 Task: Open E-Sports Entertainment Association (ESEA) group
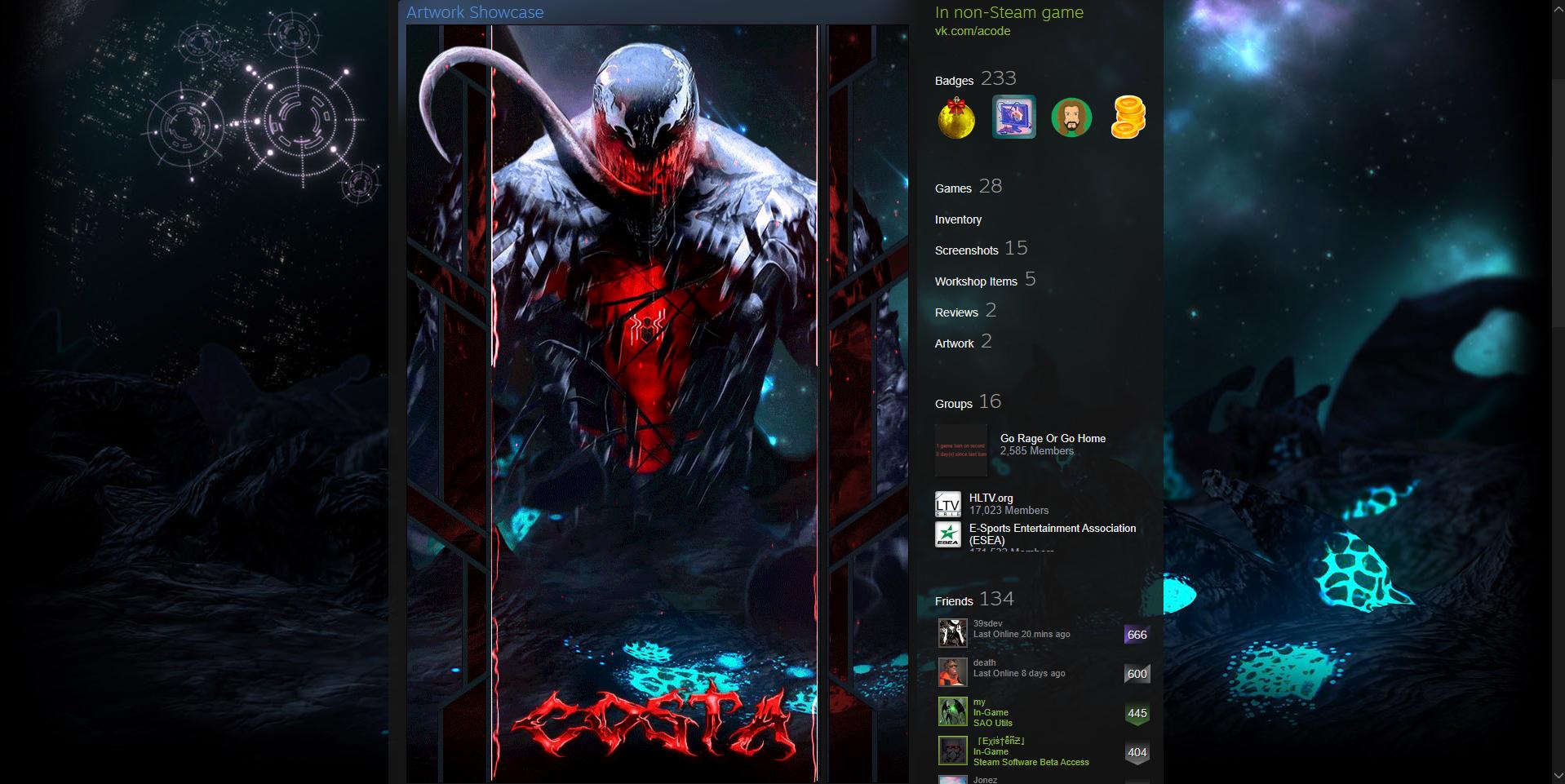pos(1053,534)
